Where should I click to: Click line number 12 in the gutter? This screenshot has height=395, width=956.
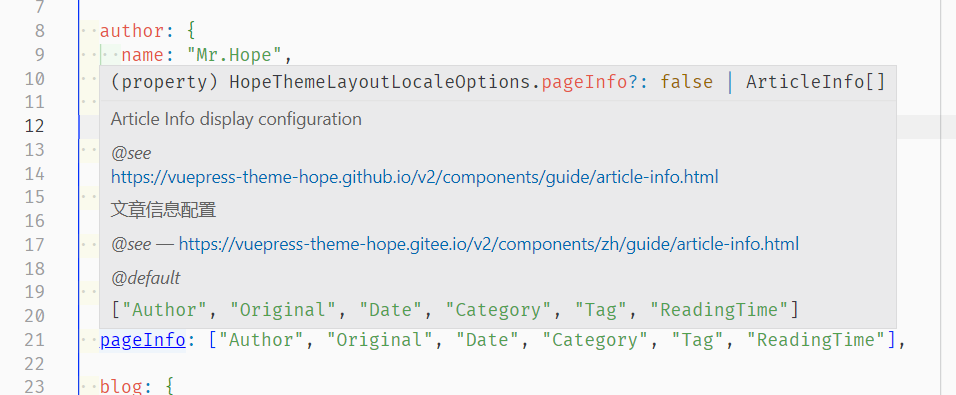coord(35,126)
